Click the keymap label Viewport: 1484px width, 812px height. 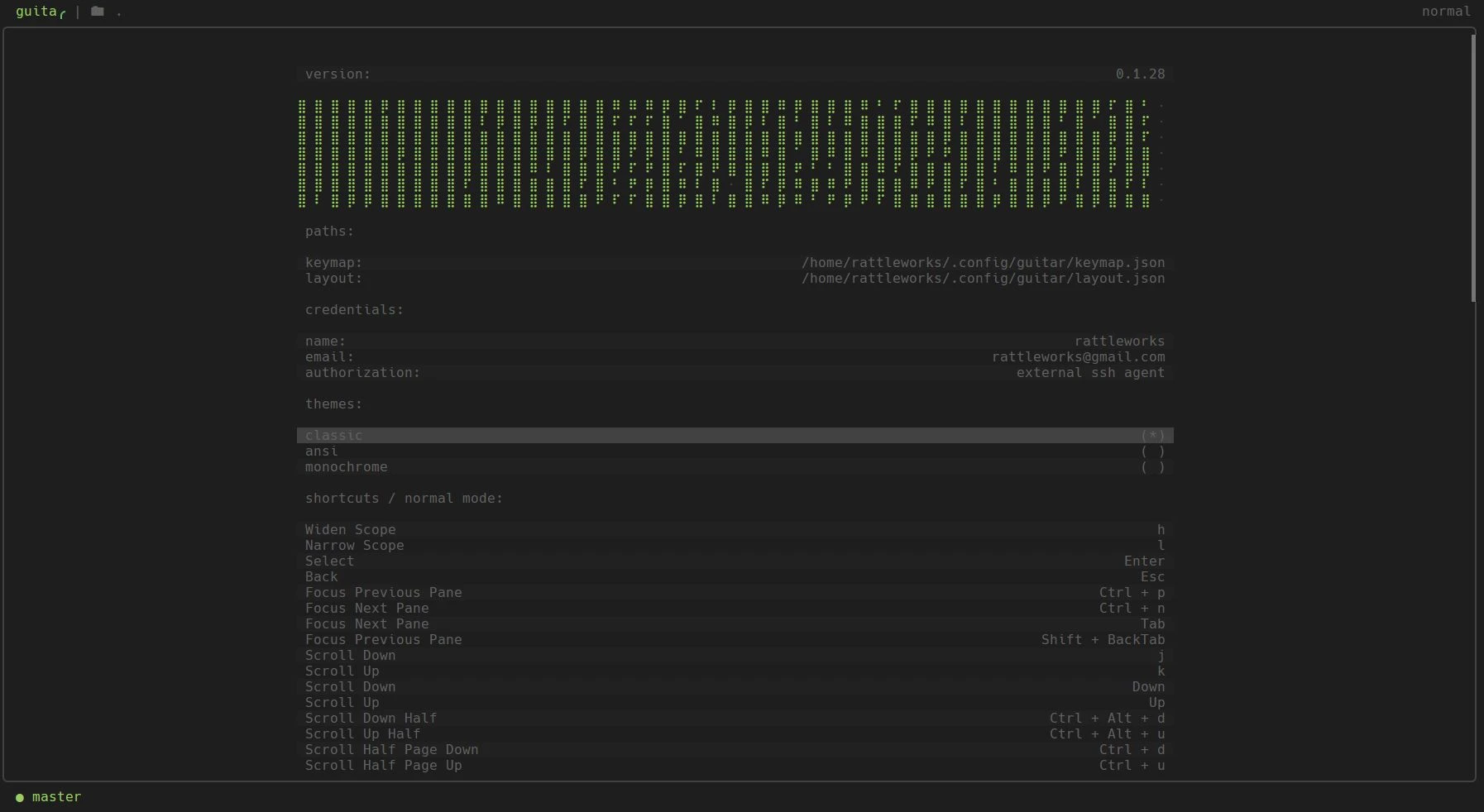pyautogui.click(x=334, y=263)
